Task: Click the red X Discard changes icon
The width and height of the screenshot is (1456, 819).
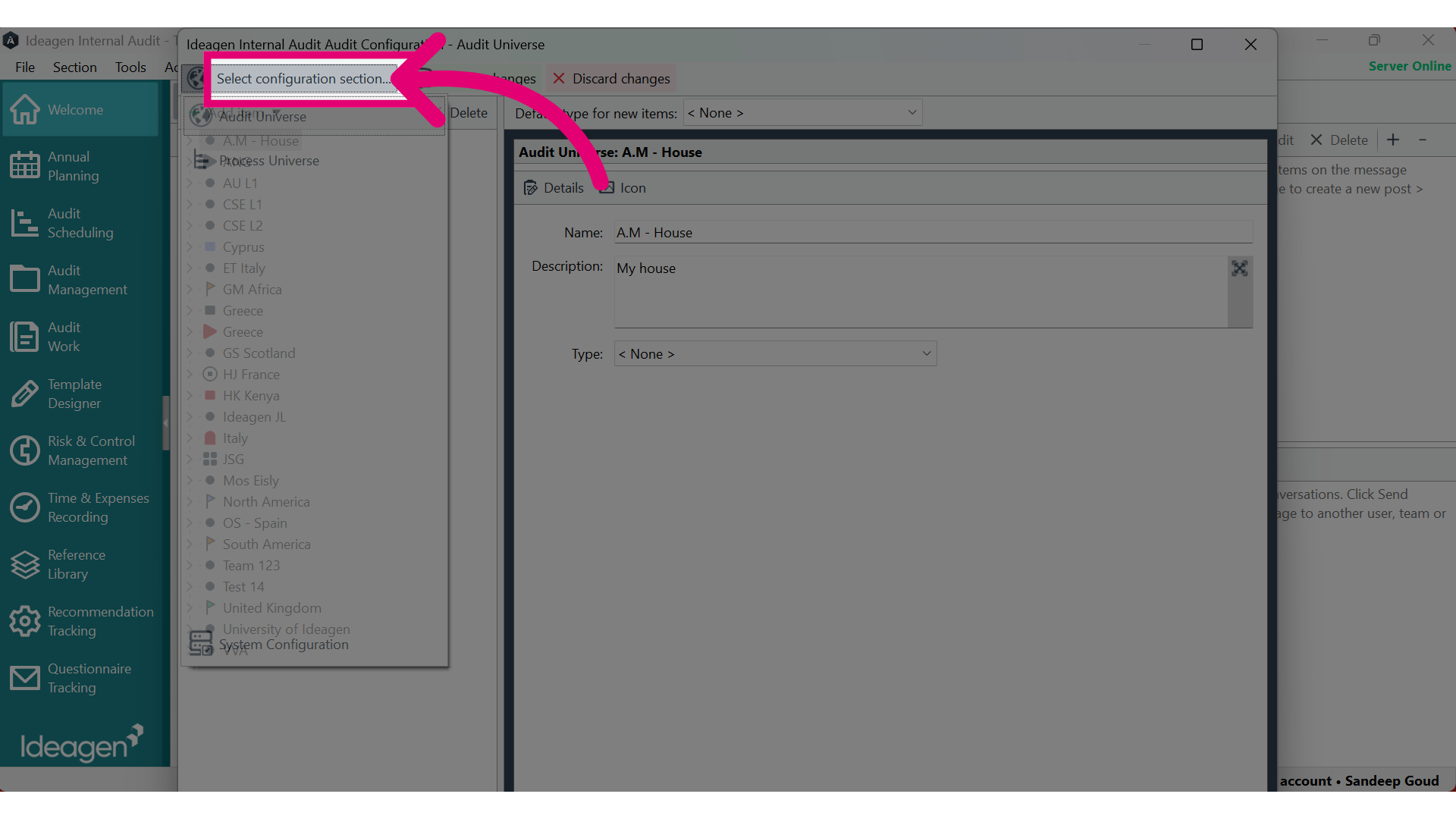Action: tap(559, 79)
